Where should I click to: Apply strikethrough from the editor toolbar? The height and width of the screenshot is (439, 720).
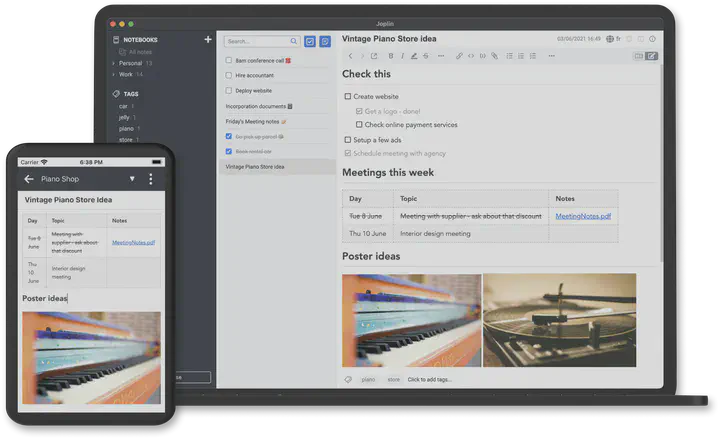click(426, 56)
